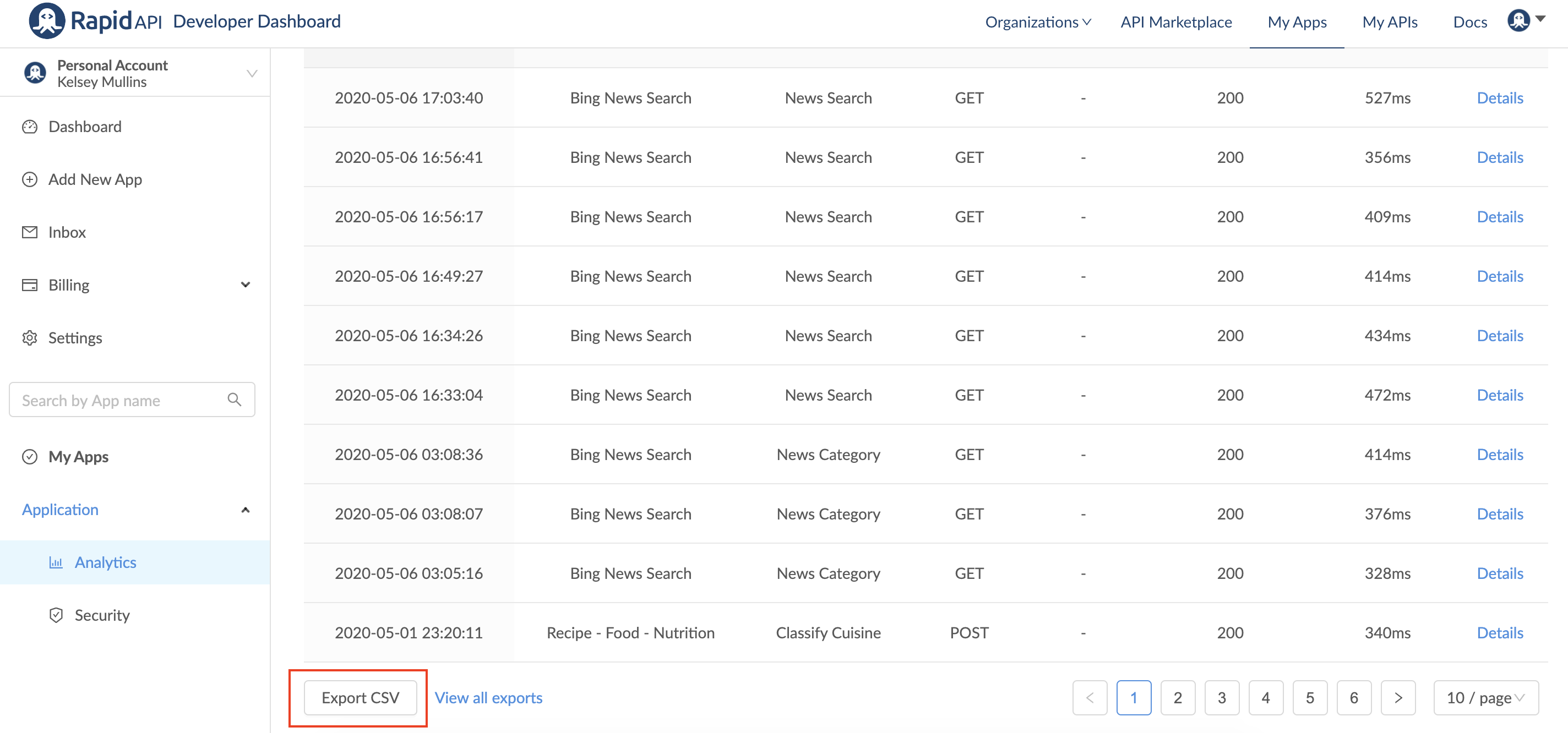Expand the Billing submenu
This screenshot has height=733, width=1568.
pos(246,285)
